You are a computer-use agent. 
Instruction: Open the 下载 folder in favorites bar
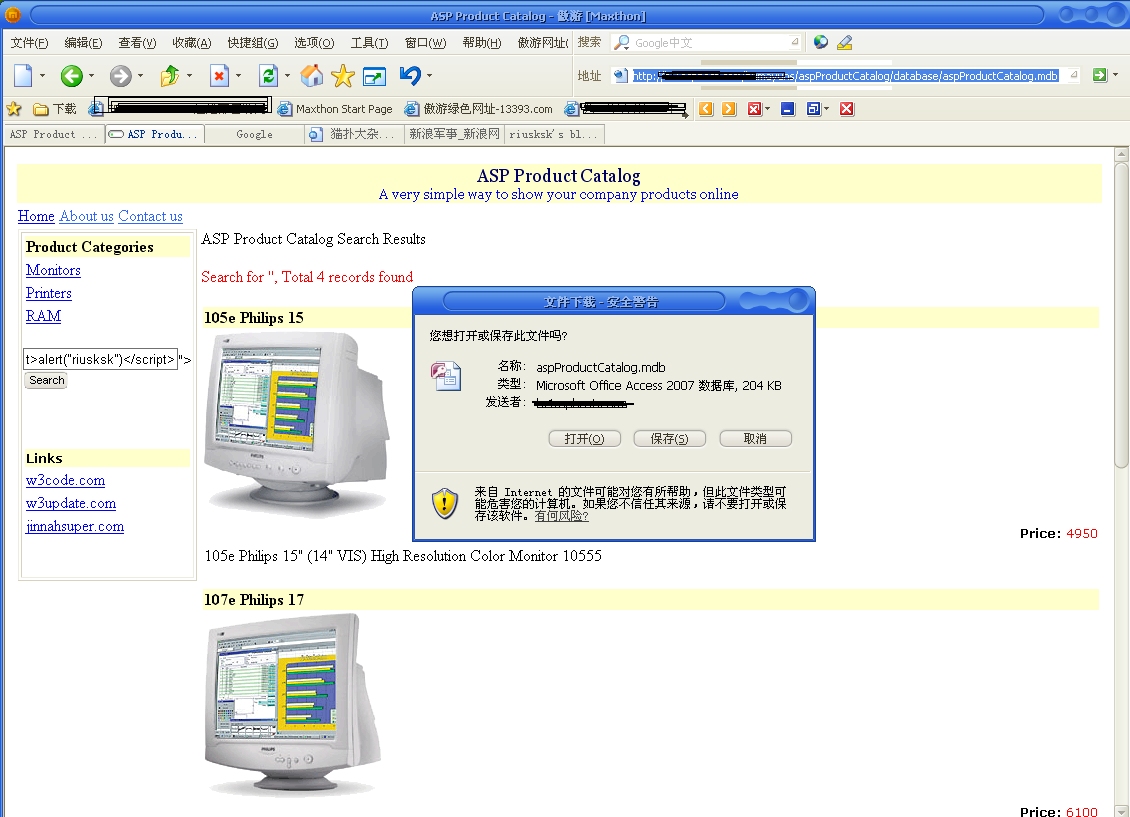55,109
